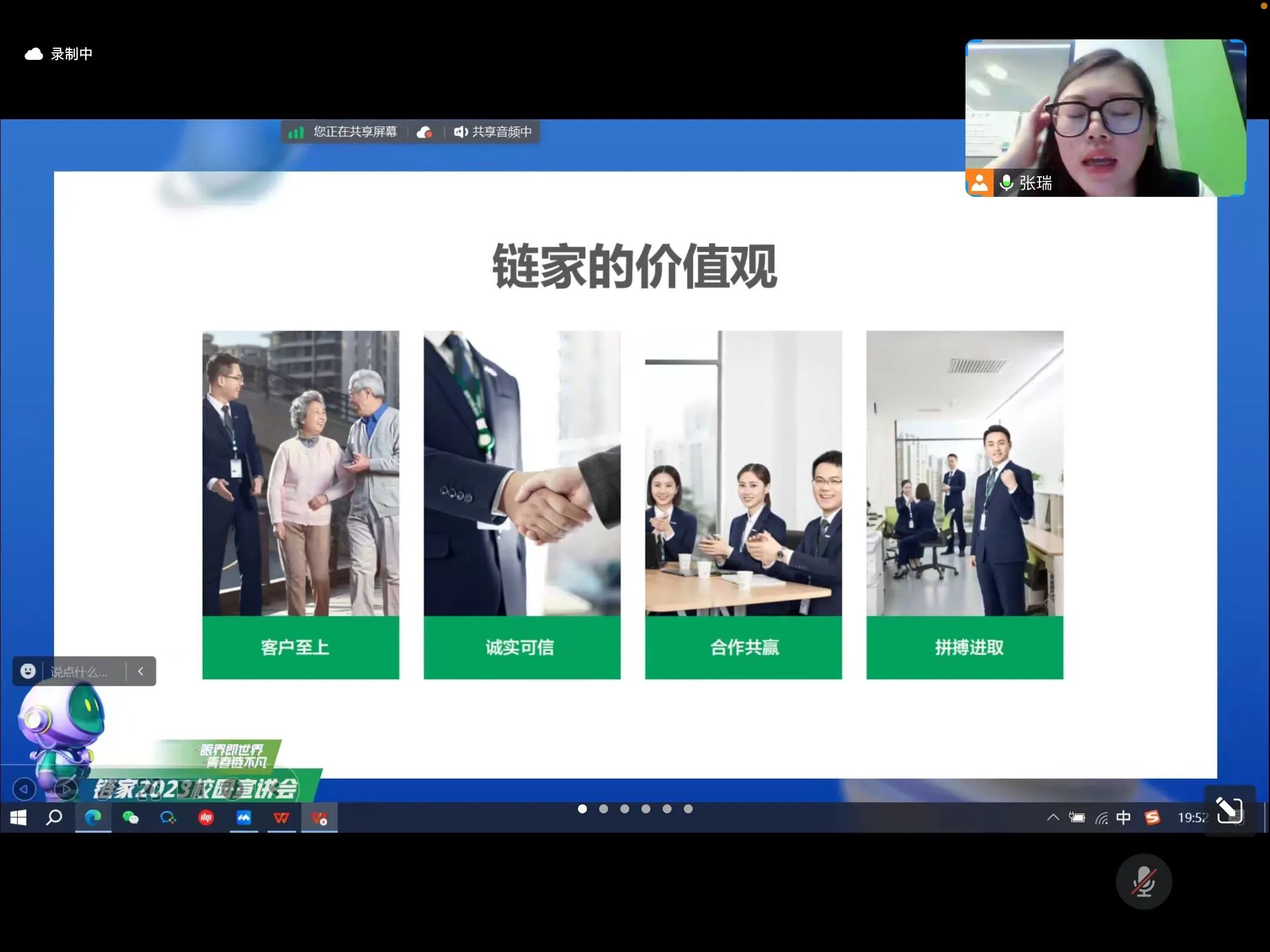Select the first page indicator dot

(582, 809)
